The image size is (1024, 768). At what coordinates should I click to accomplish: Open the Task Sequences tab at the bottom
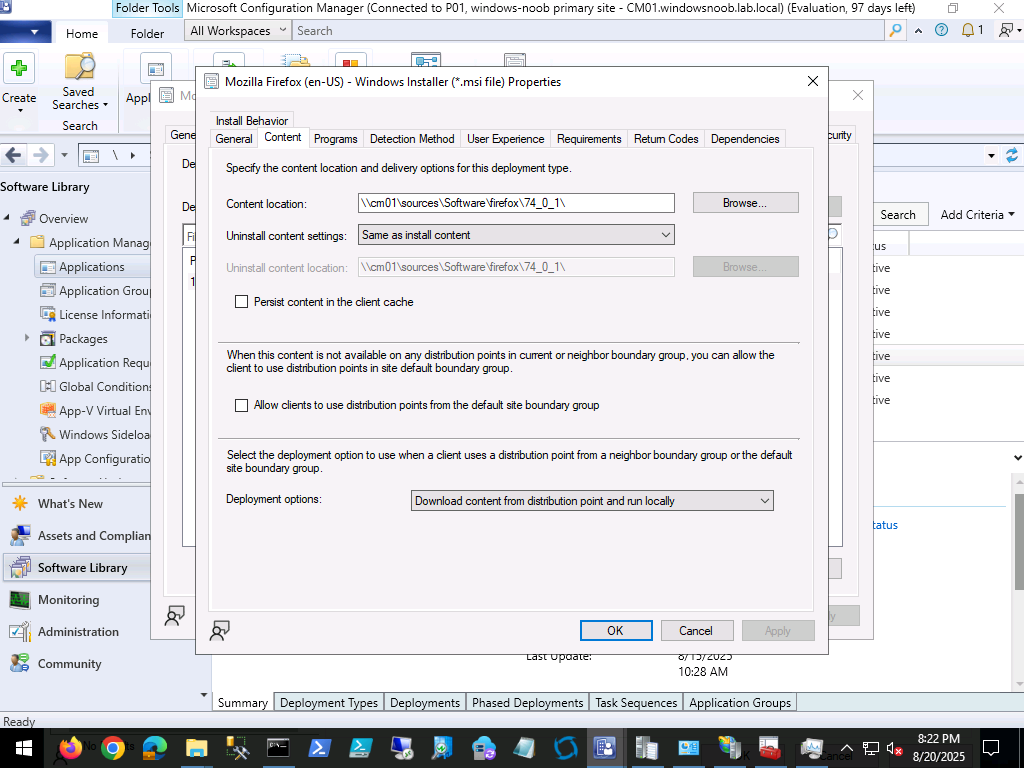[636, 703]
